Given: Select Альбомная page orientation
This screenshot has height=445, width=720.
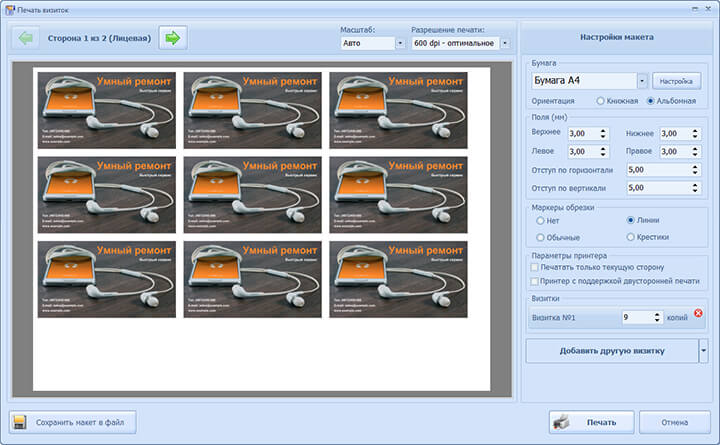Looking at the screenshot, I should tap(652, 101).
